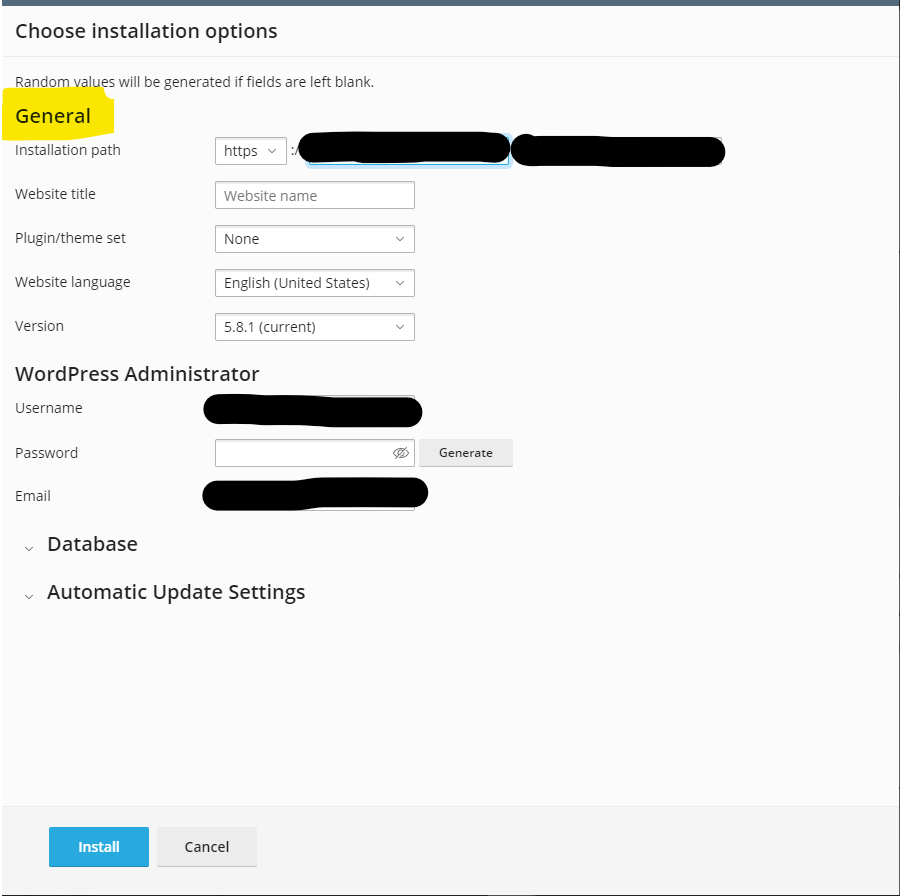Click the Username label

point(49,408)
